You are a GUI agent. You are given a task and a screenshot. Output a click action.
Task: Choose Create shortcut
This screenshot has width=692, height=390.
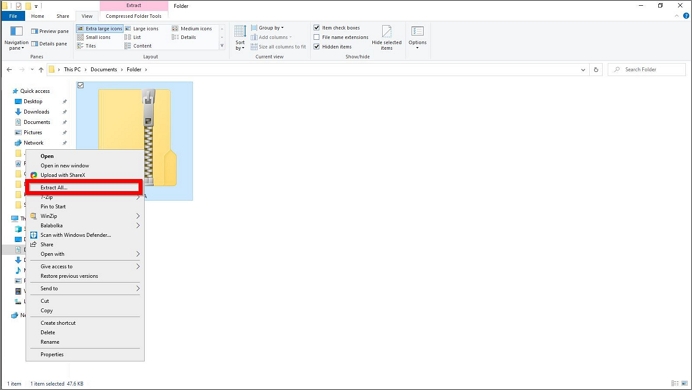click(x=85, y=323)
